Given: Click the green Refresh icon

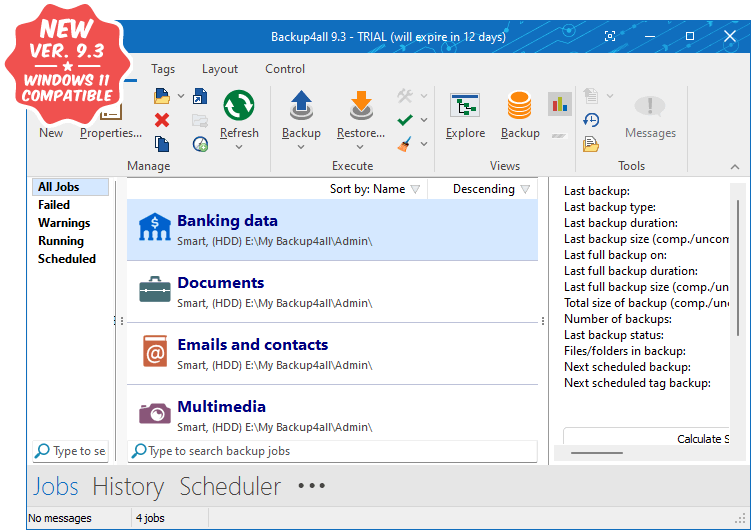Looking at the screenshot, I should [239, 105].
